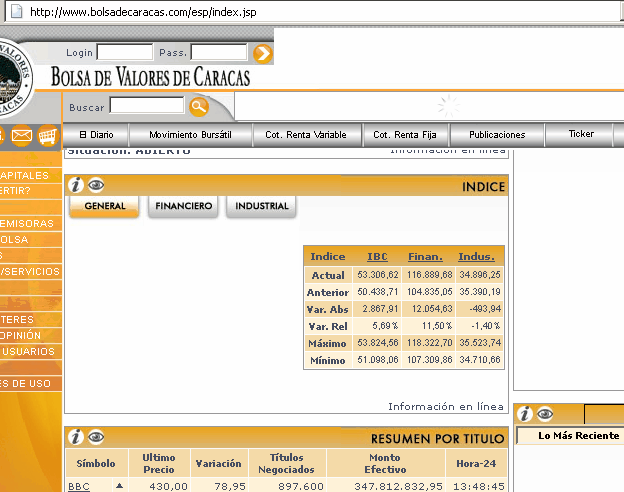Click info icon above Lo Más Reciente

tap(525, 414)
